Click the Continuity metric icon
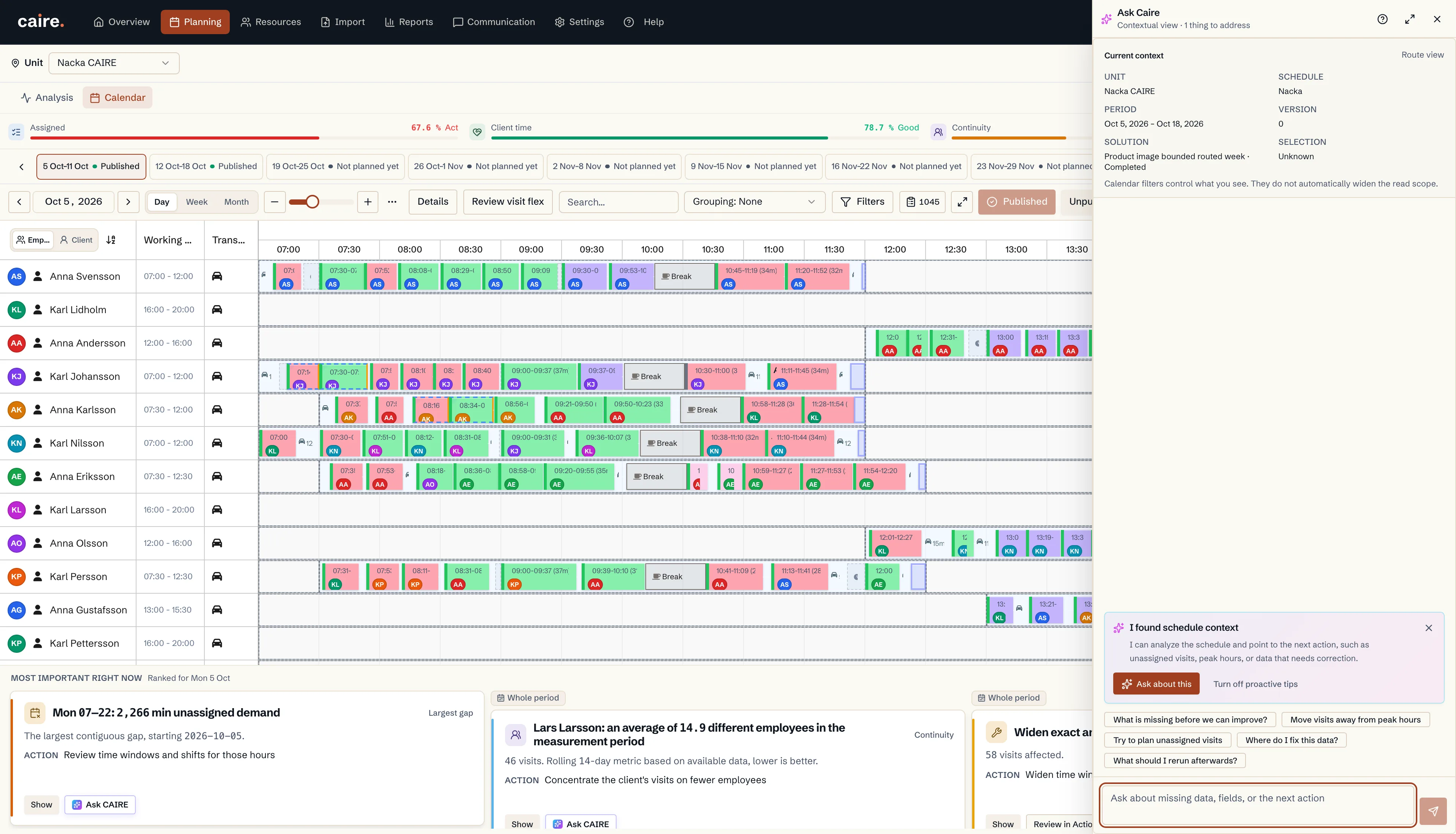 coord(938,132)
